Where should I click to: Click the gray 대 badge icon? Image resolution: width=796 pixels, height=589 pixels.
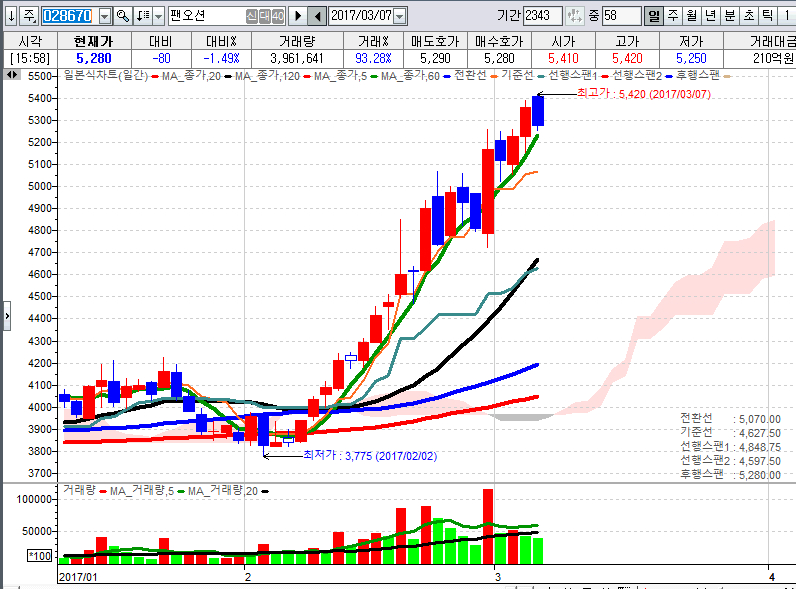click(x=264, y=16)
